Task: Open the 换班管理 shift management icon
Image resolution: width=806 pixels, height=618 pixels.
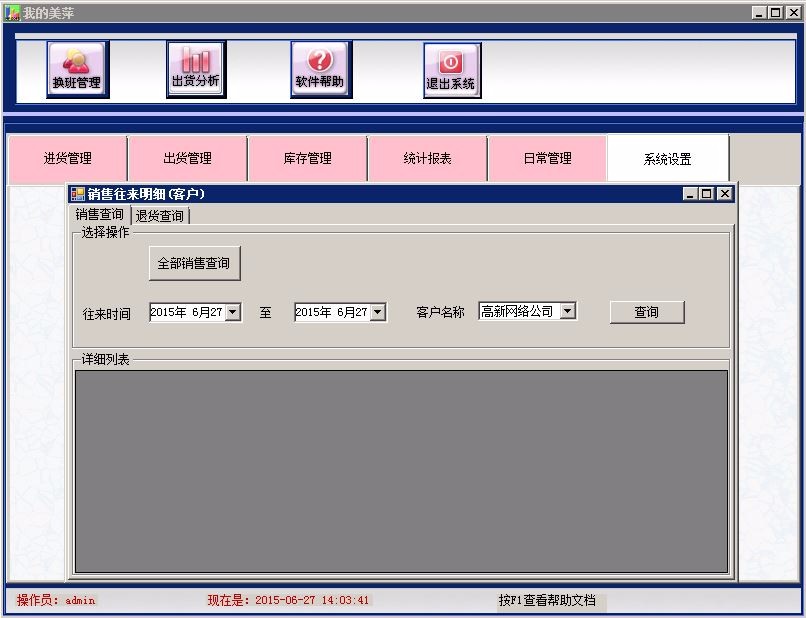Action: (x=78, y=69)
